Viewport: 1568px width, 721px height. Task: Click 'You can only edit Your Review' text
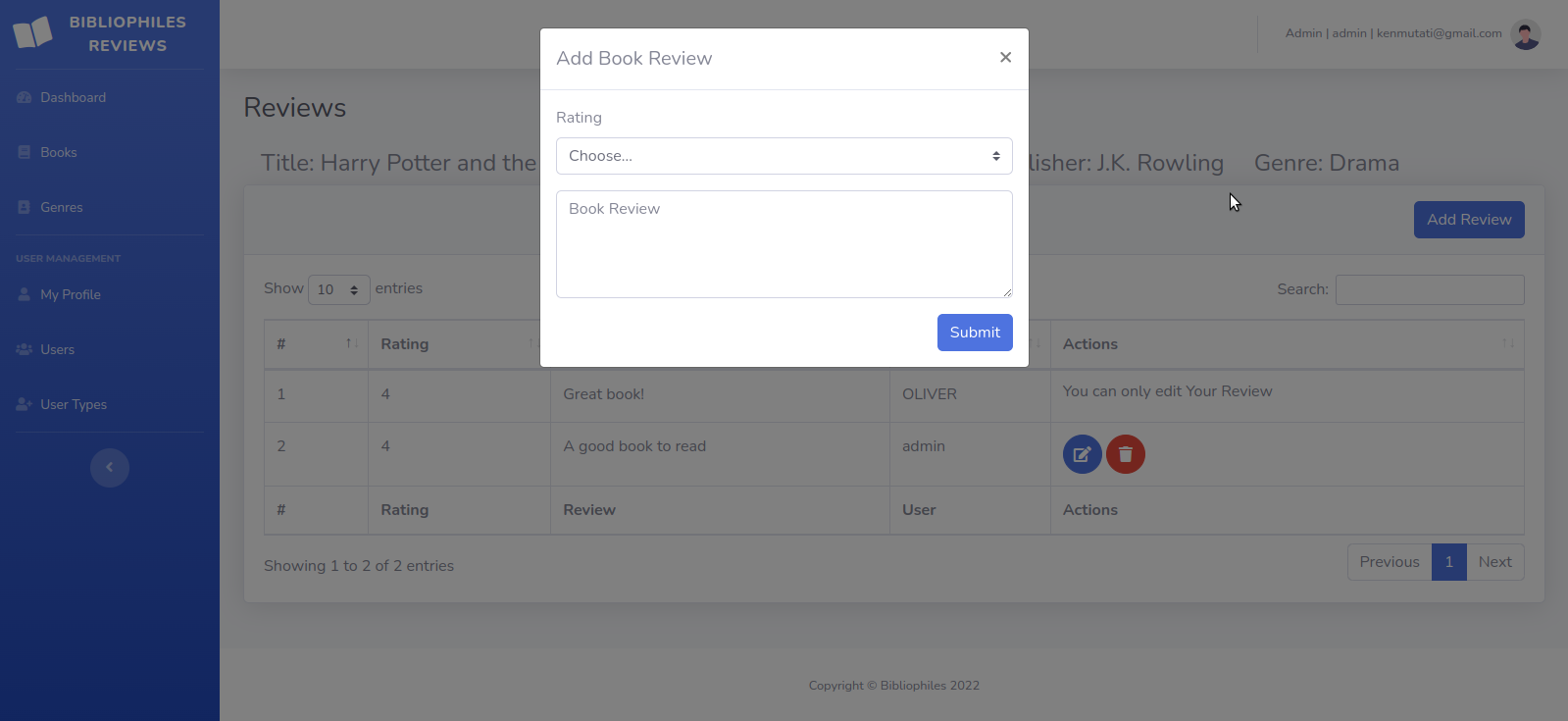pyautogui.click(x=1168, y=391)
